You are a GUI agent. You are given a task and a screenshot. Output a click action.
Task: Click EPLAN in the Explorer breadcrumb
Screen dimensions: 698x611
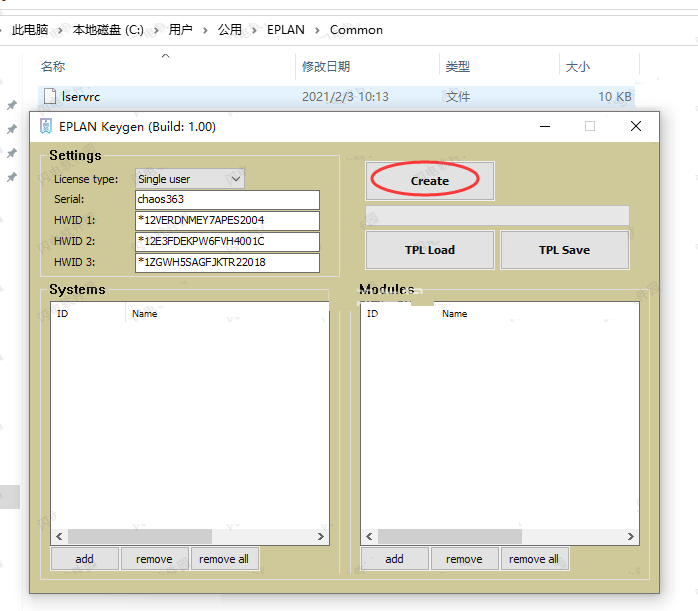pyautogui.click(x=286, y=30)
